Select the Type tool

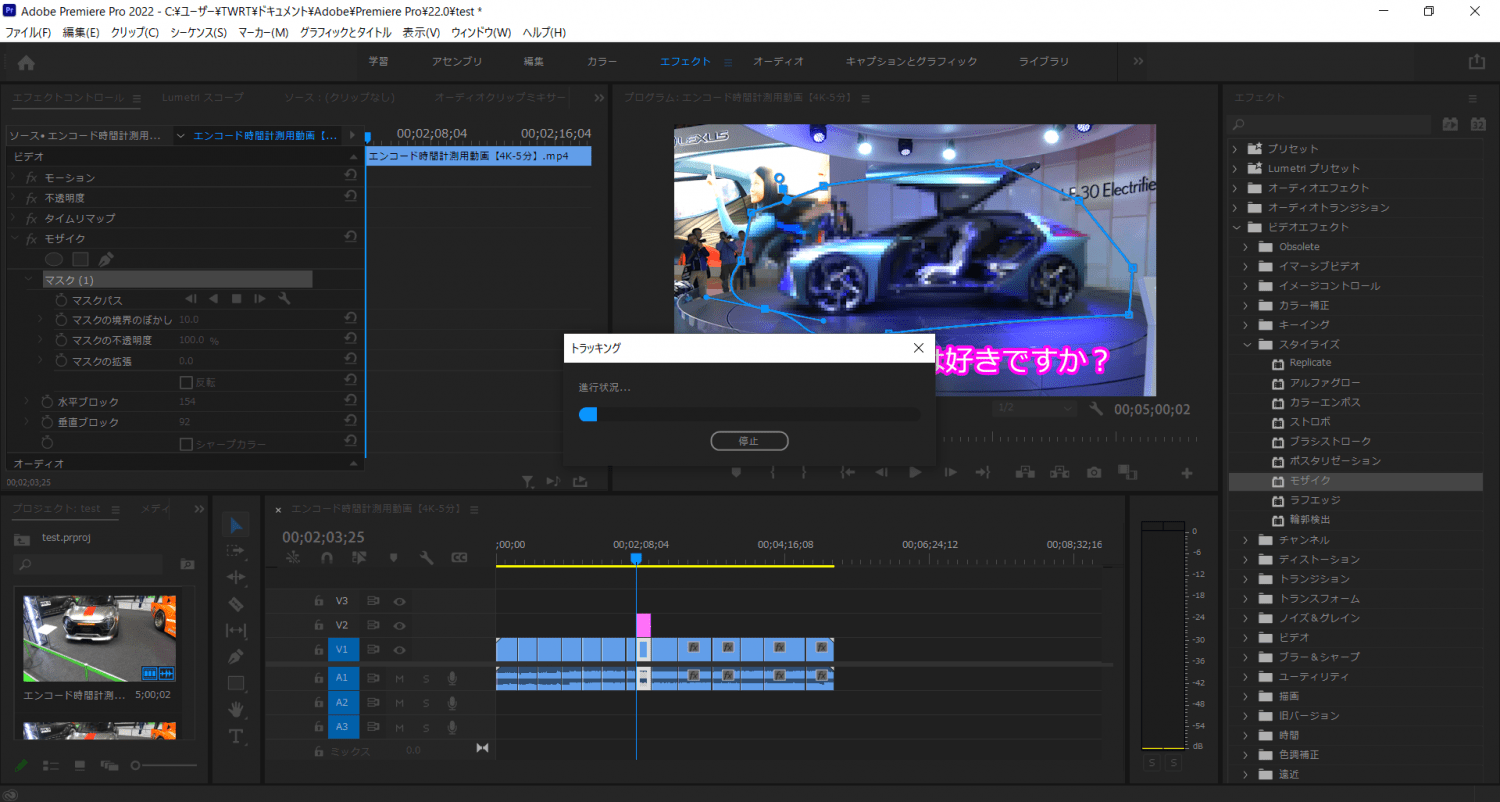coord(236,736)
